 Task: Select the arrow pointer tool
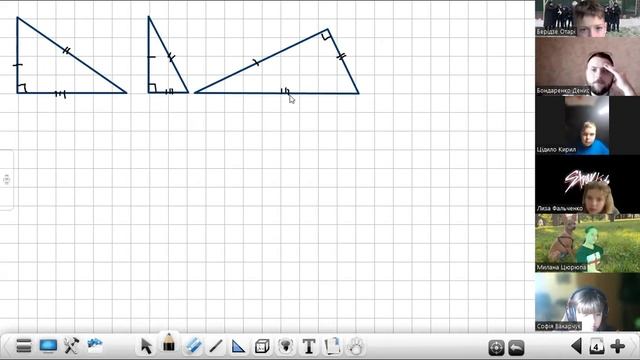146,346
